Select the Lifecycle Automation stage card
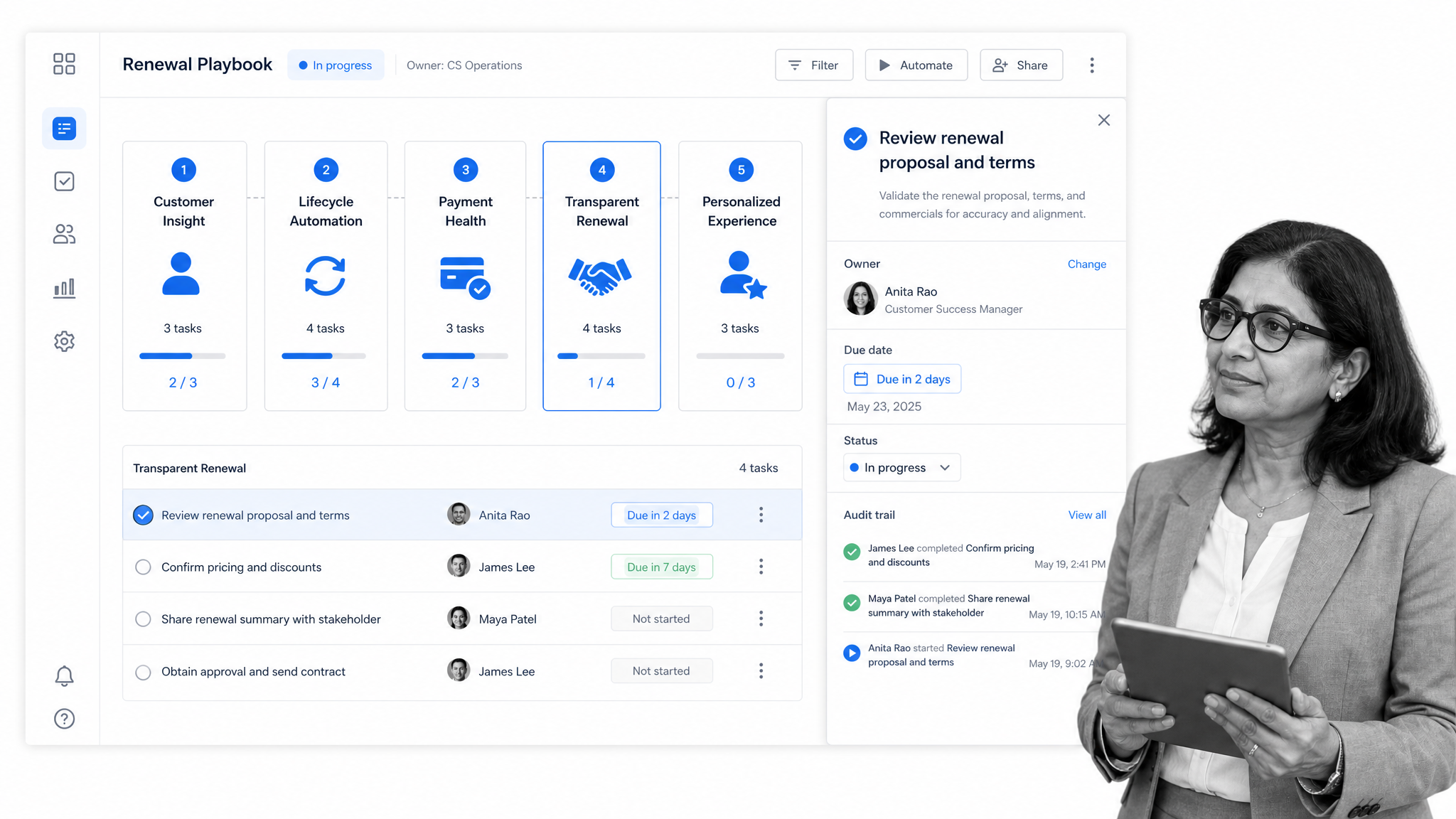The height and width of the screenshot is (819, 1456). pos(326,276)
